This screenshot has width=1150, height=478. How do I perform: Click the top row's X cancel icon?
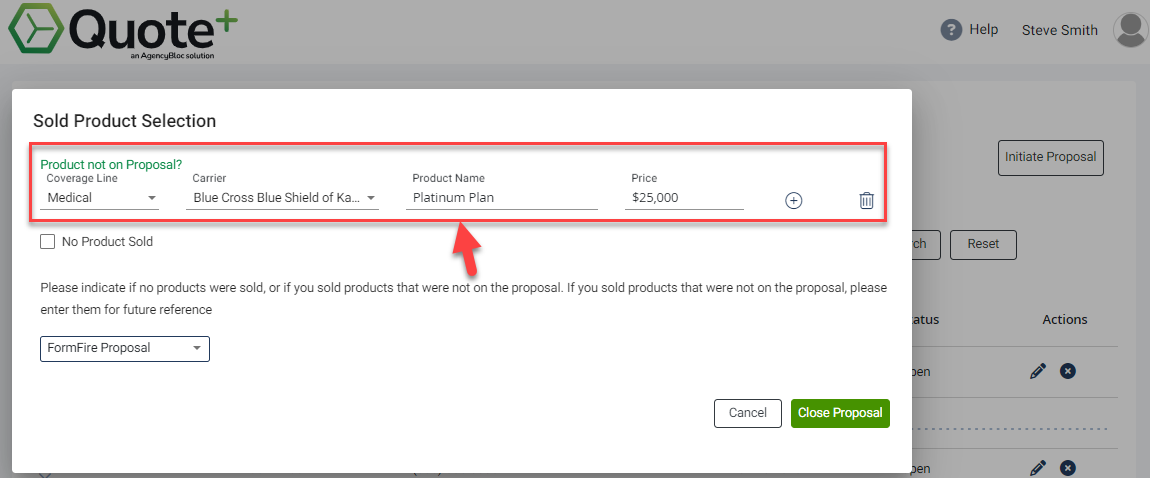pyautogui.click(x=1068, y=372)
